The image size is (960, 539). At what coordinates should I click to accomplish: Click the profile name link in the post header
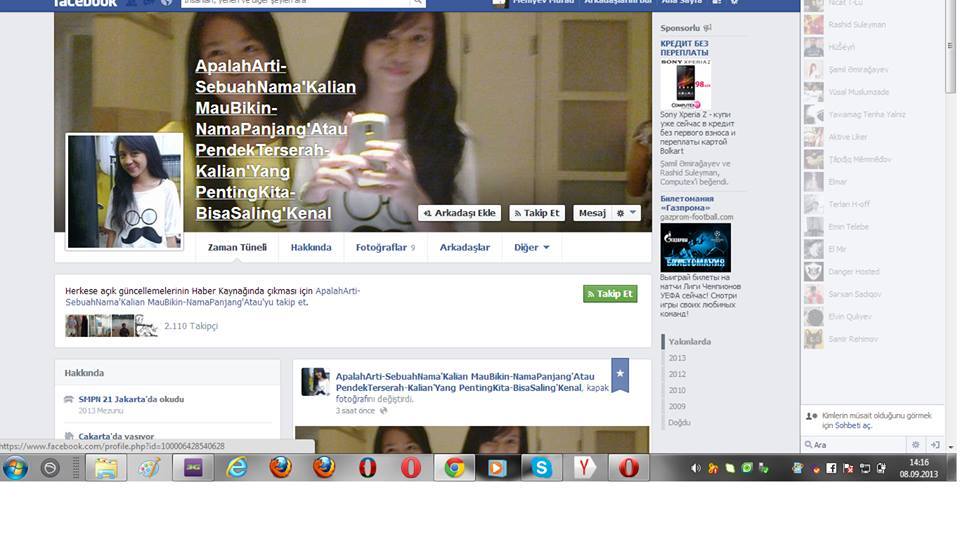click(x=465, y=382)
